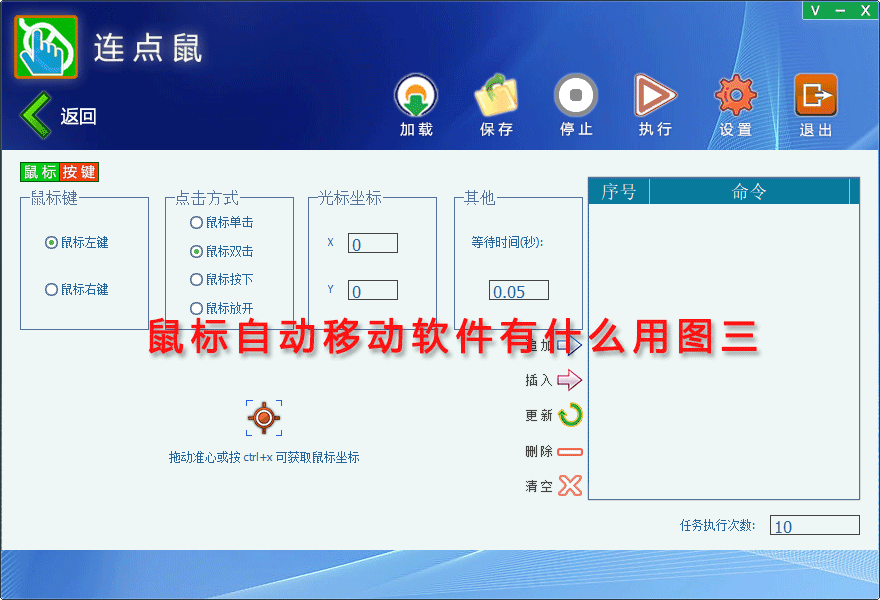Click the 保存 save icon

pyautogui.click(x=496, y=96)
